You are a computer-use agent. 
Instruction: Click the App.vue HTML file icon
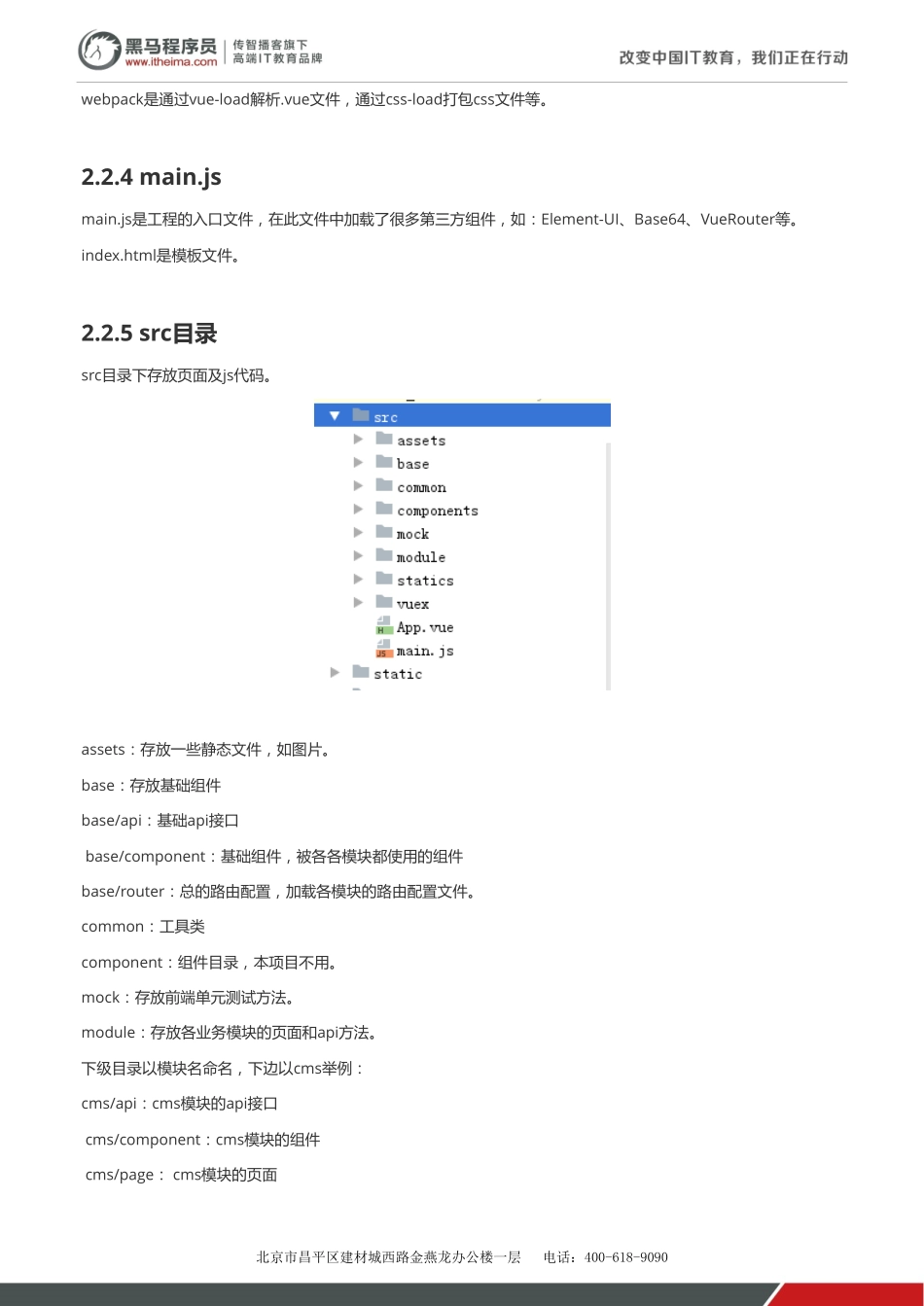pyautogui.click(x=385, y=627)
